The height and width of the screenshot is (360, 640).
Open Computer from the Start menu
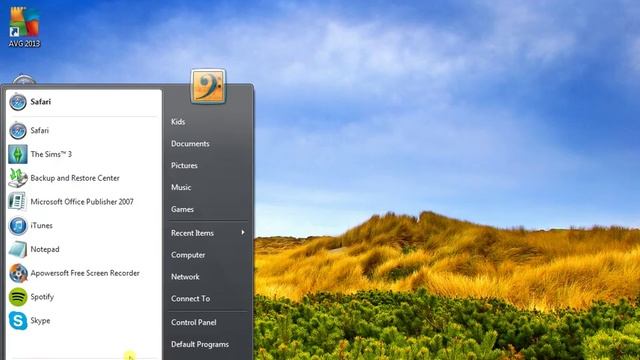(188, 255)
